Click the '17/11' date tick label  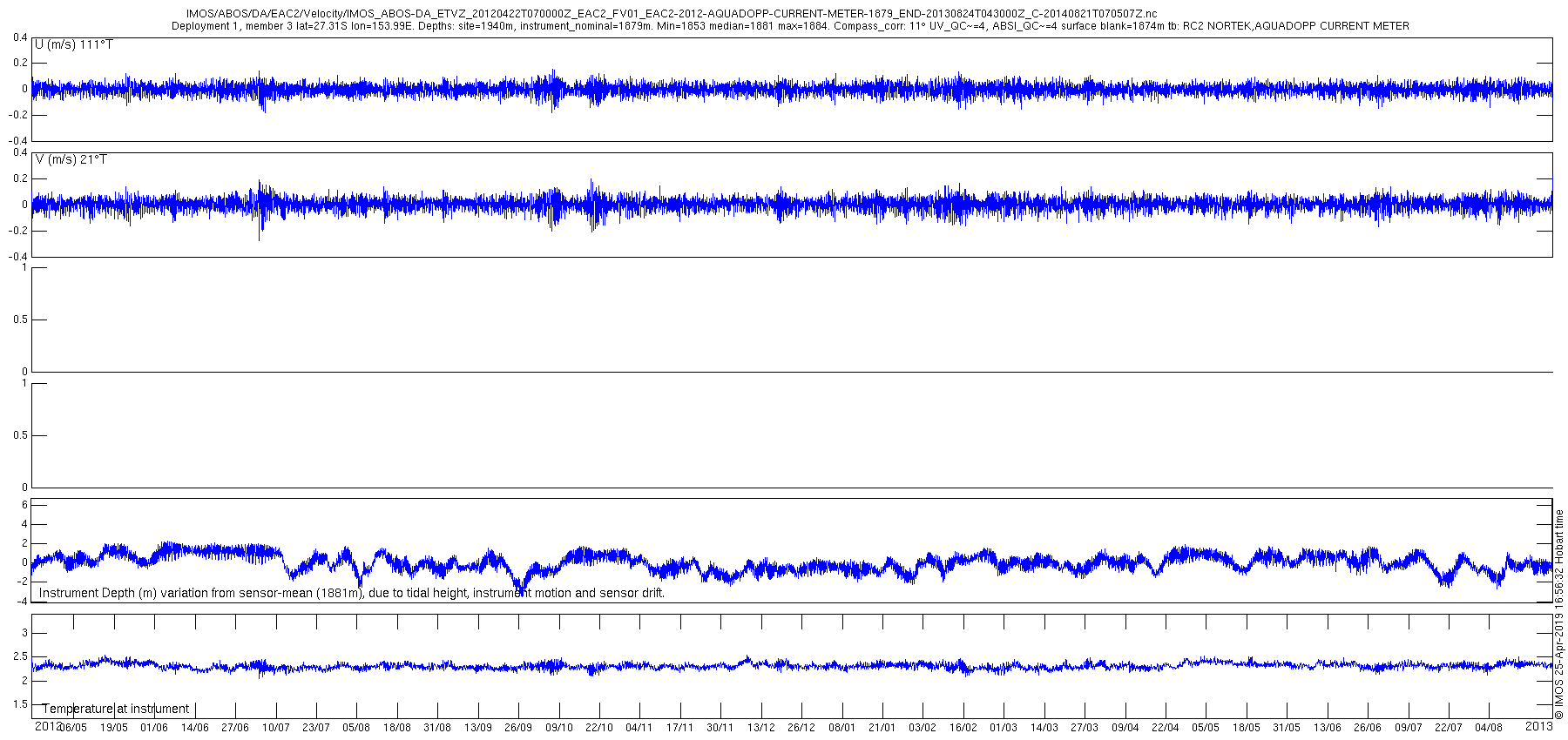pyautogui.click(x=680, y=728)
